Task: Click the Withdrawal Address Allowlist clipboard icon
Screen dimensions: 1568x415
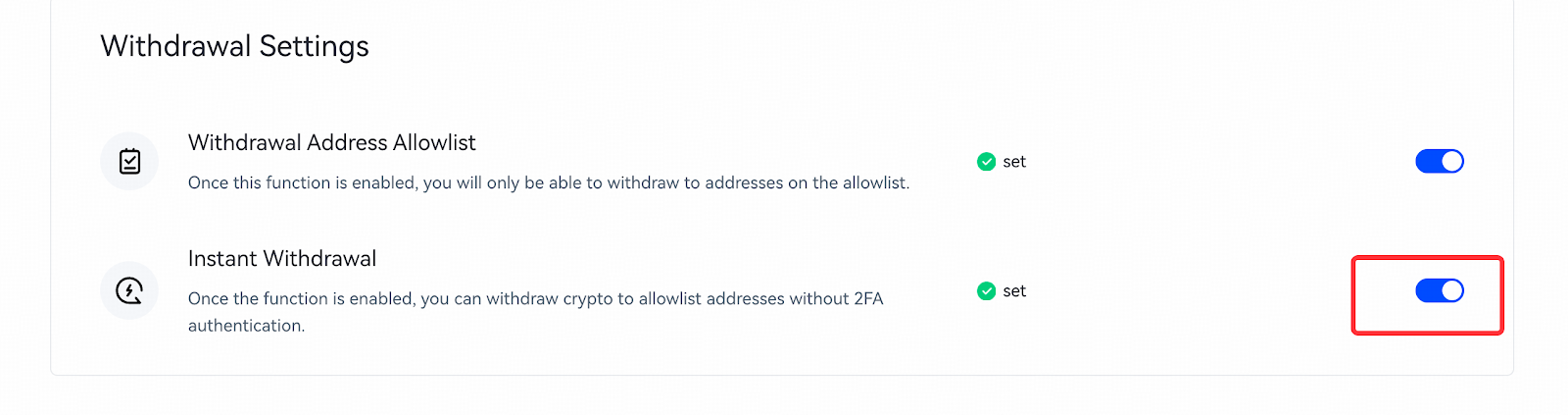Action: click(129, 161)
